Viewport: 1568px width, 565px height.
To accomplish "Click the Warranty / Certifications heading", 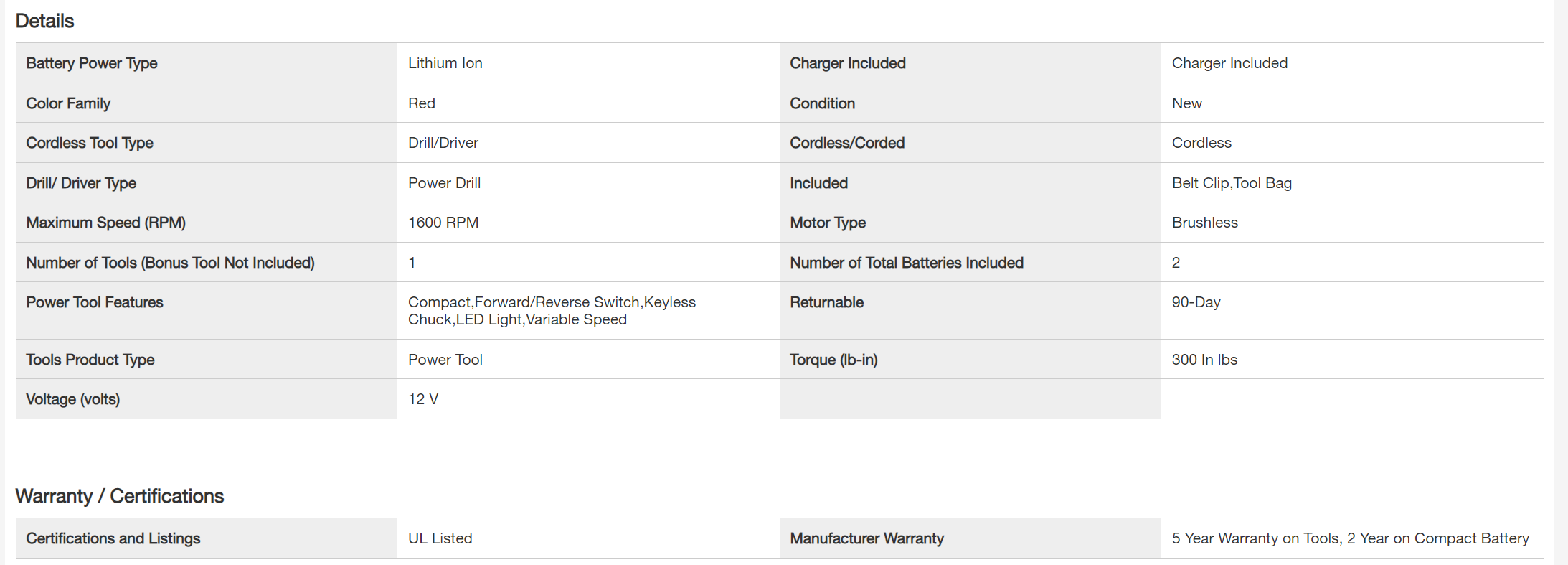I will coord(119,496).
